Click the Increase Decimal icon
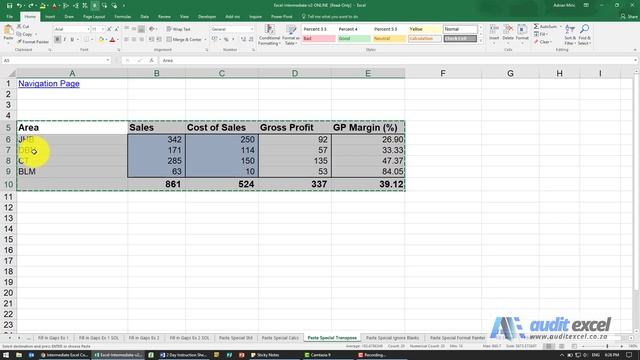This screenshot has width=640, height=360. click(243, 40)
